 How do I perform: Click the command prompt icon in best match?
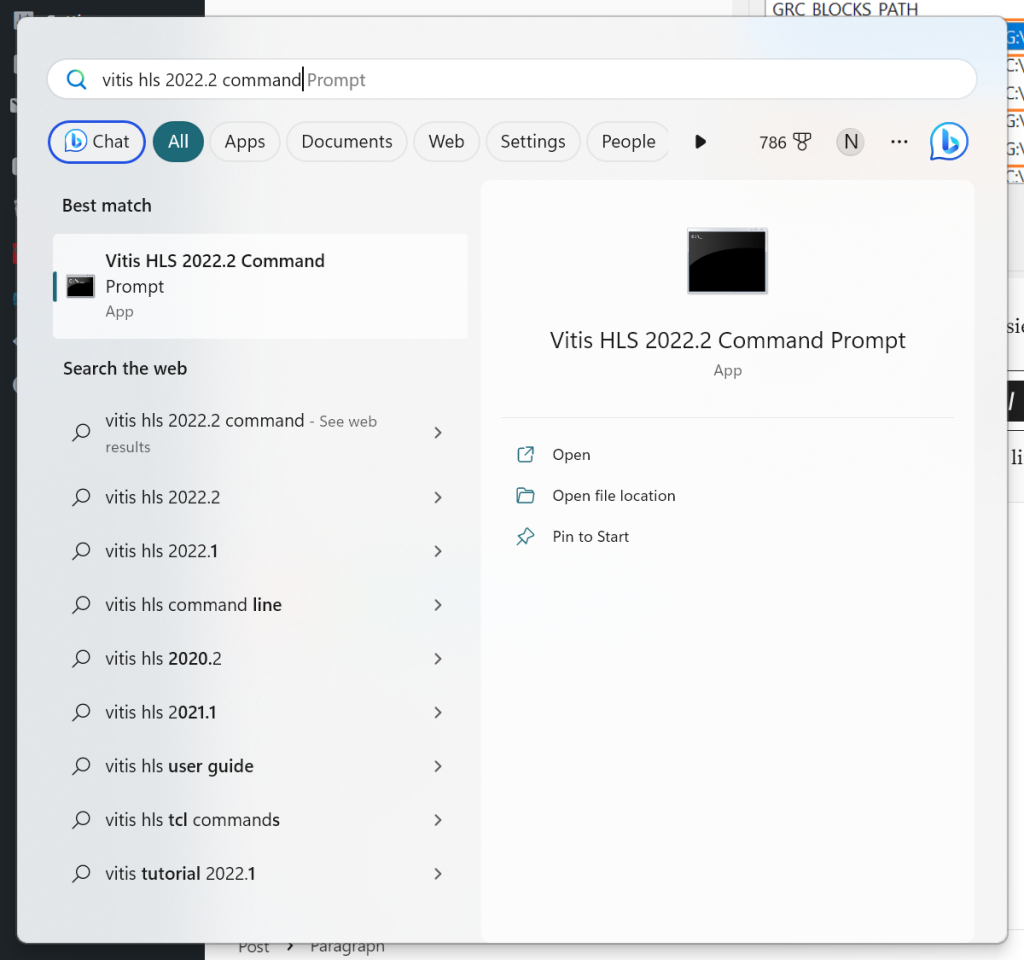tap(80, 286)
